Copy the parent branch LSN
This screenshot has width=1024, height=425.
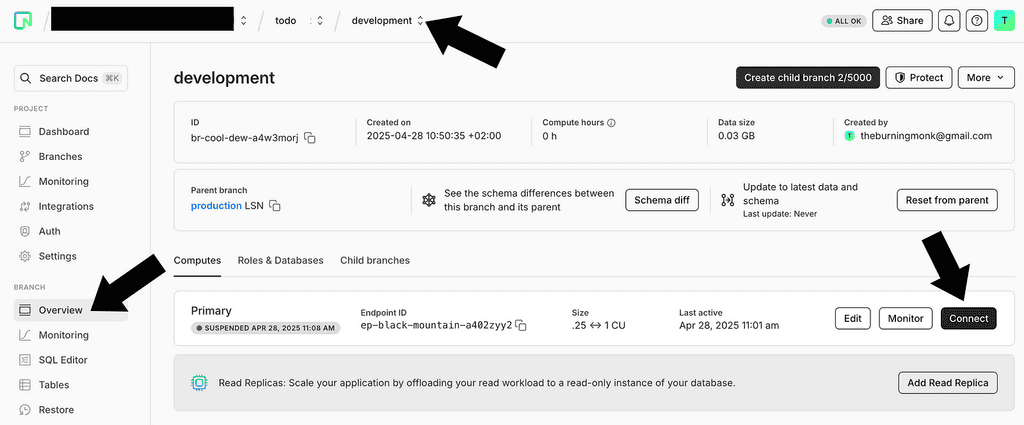(275, 206)
